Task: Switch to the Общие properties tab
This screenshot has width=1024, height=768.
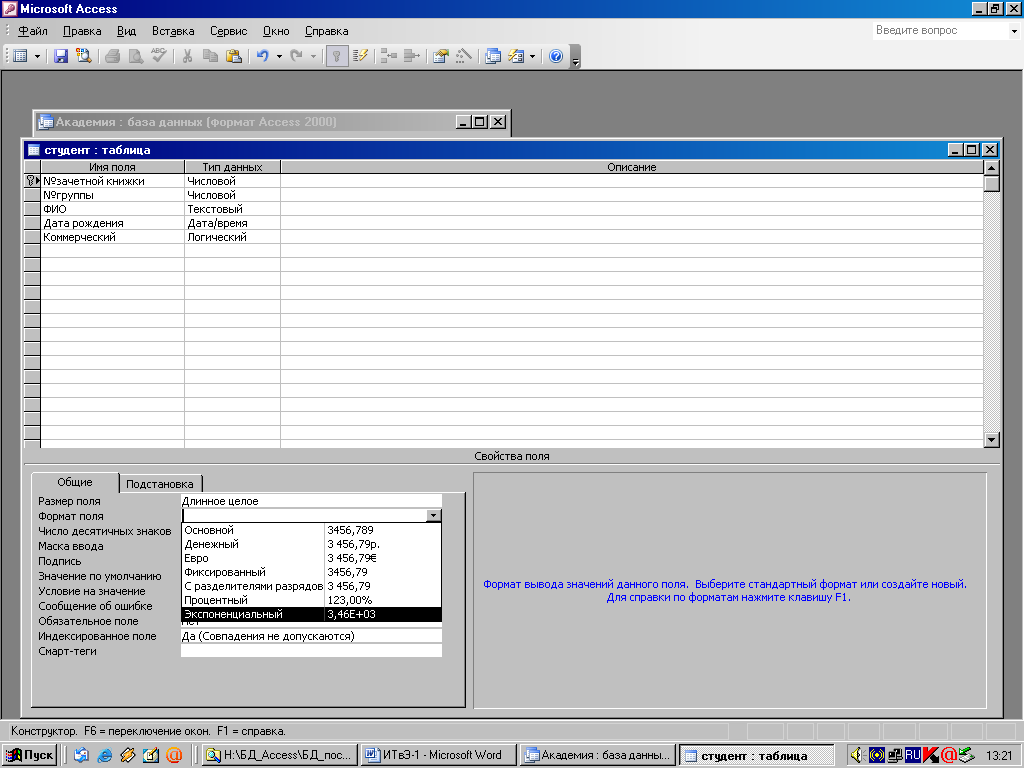Action: click(x=74, y=482)
